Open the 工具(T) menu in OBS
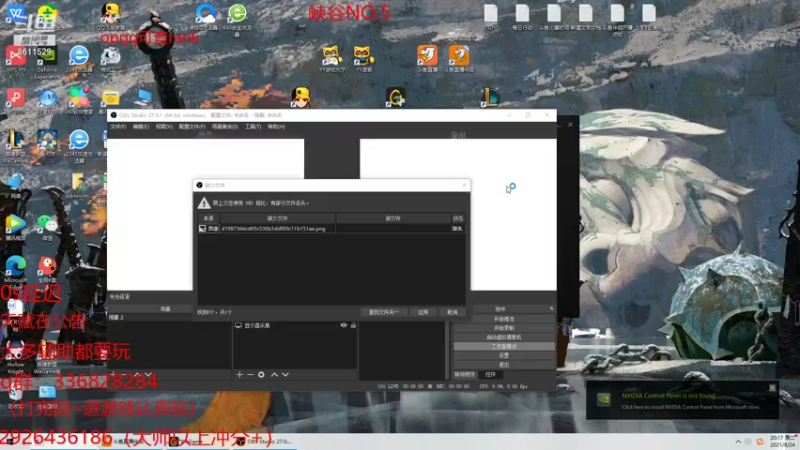The width and height of the screenshot is (800, 450). pyautogui.click(x=253, y=127)
